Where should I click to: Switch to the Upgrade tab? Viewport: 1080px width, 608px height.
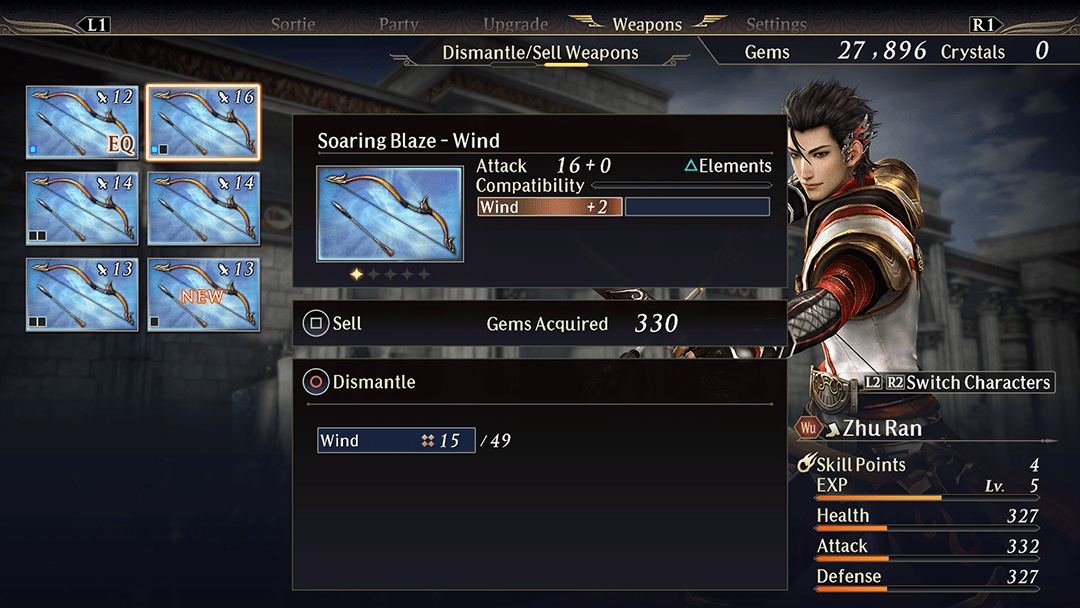(515, 25)
